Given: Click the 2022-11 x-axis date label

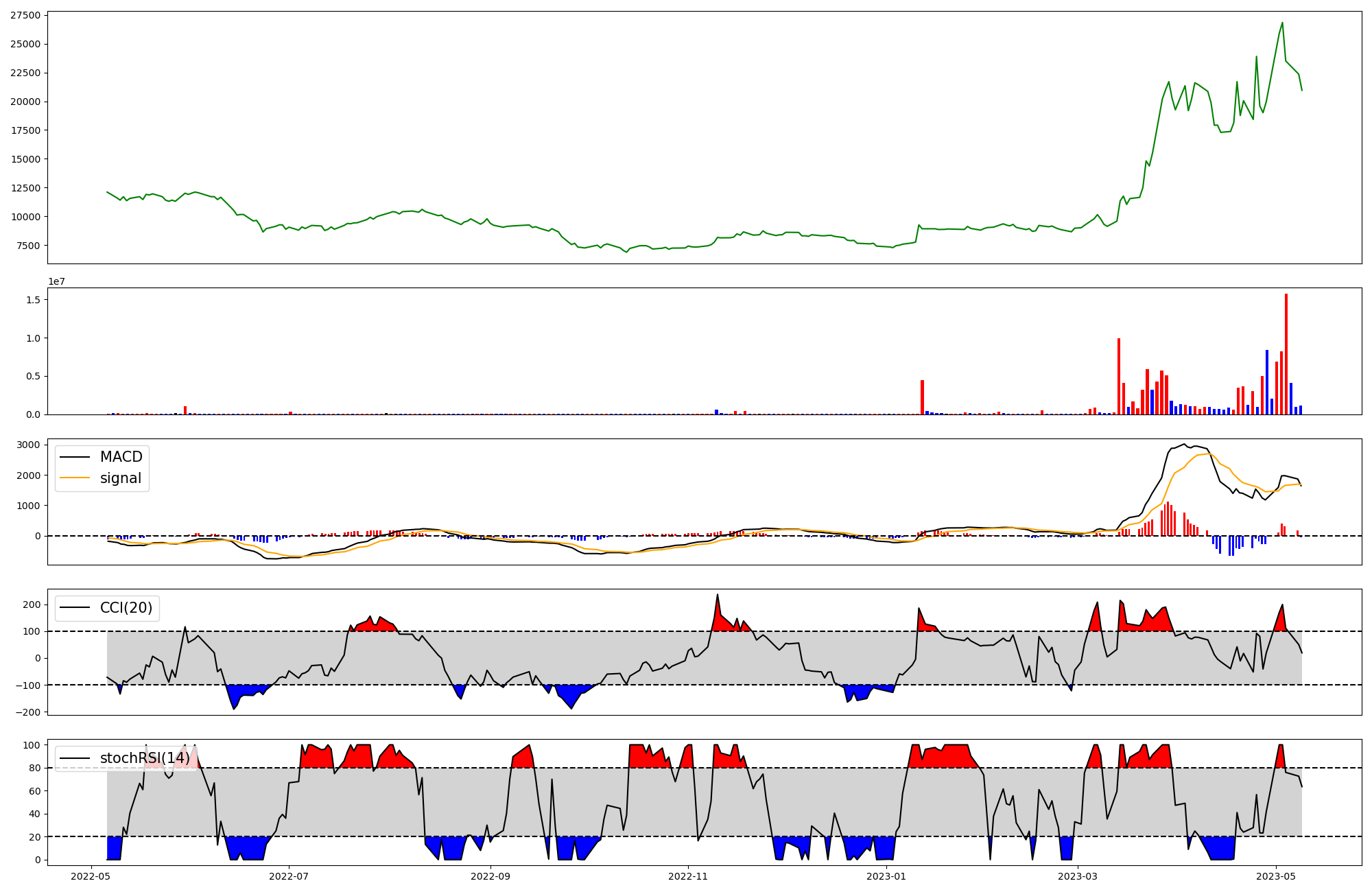Looking at the screenshot, I should point(688,876).
